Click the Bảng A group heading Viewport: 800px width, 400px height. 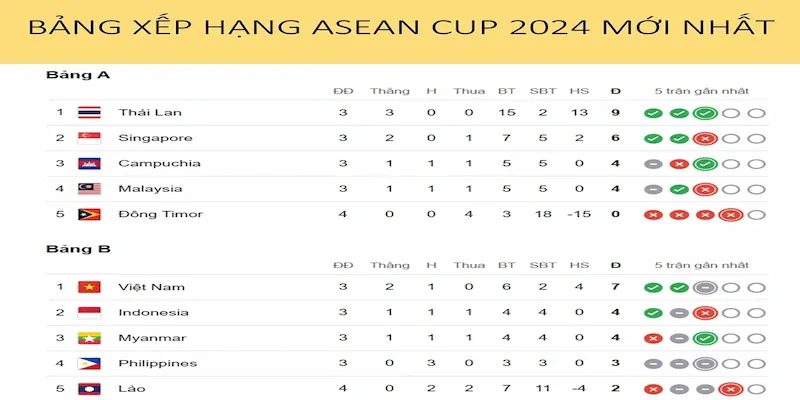(x=65, y=75)
